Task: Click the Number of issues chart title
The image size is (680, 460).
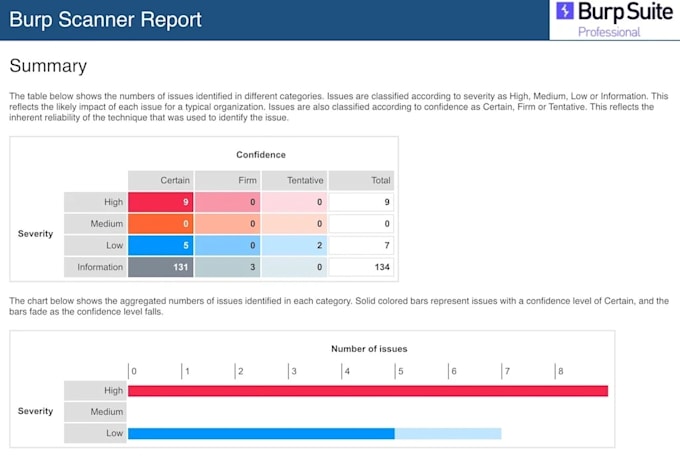Action: click(x=369, y=349)
